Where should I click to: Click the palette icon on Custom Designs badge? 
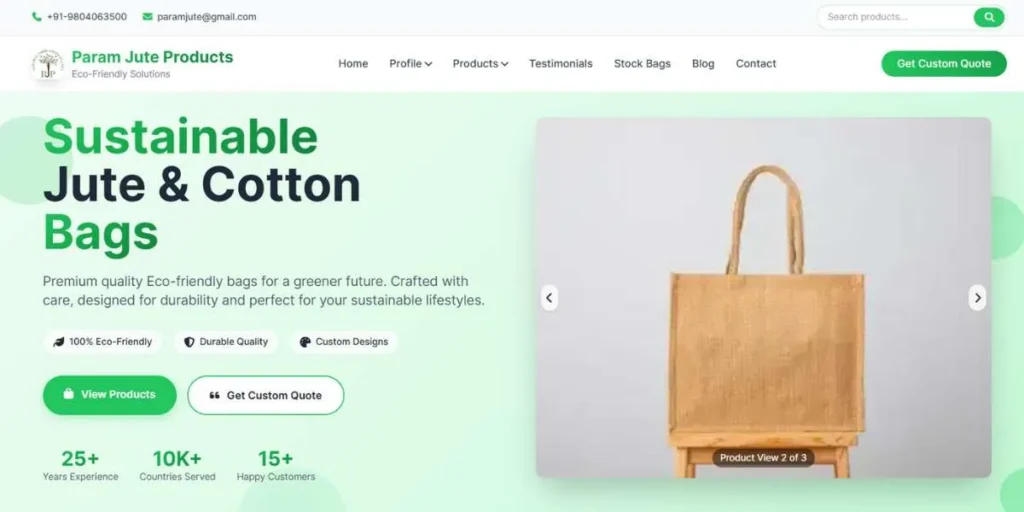click(305, 342)
